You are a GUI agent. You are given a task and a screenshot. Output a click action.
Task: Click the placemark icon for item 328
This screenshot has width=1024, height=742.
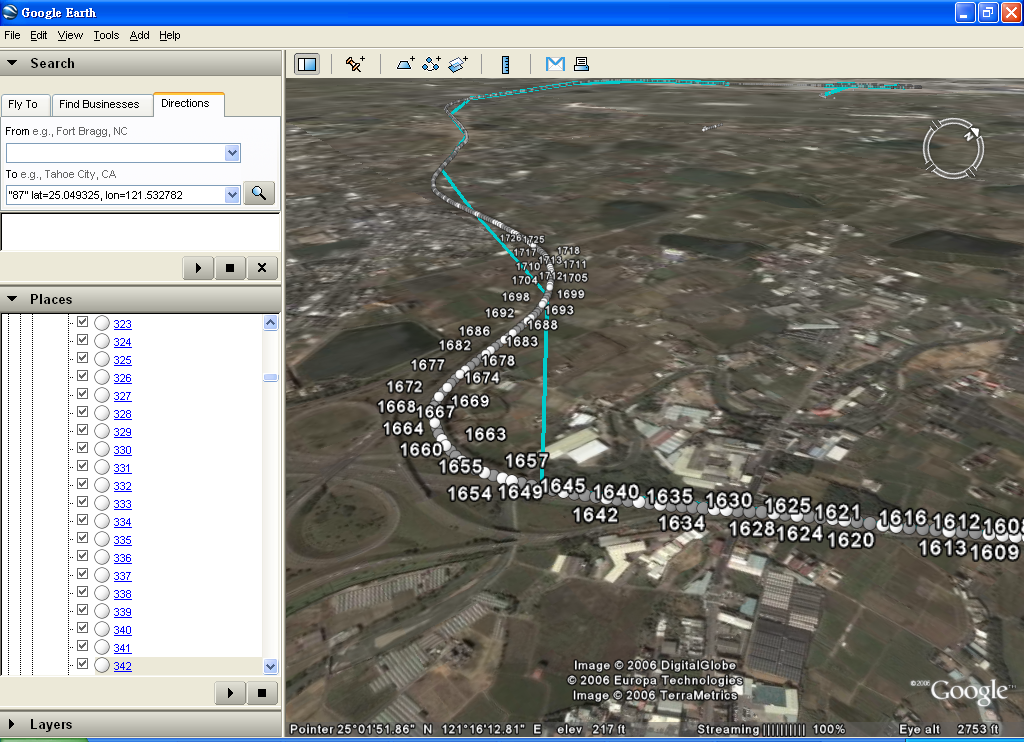coord(102,413)
